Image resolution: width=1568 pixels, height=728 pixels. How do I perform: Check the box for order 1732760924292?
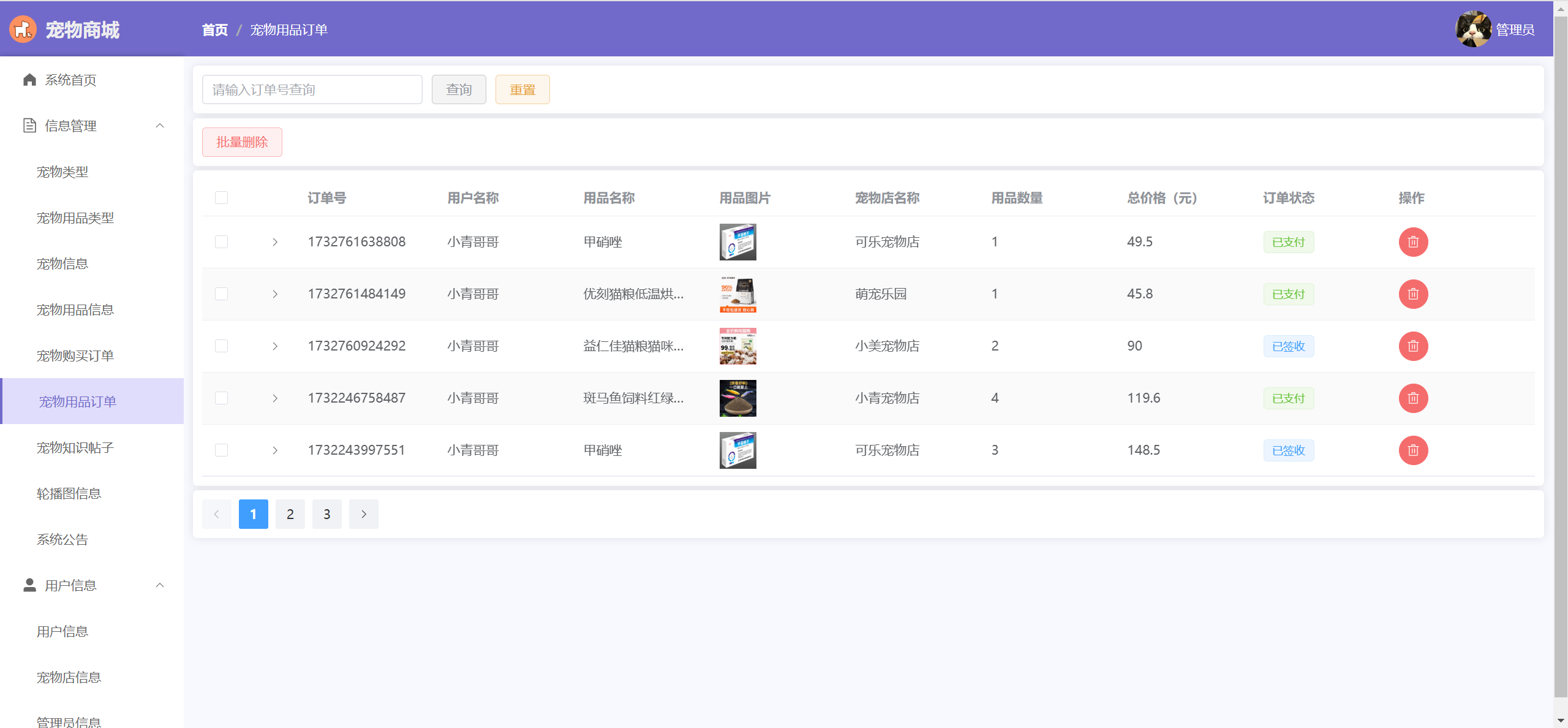221,346
